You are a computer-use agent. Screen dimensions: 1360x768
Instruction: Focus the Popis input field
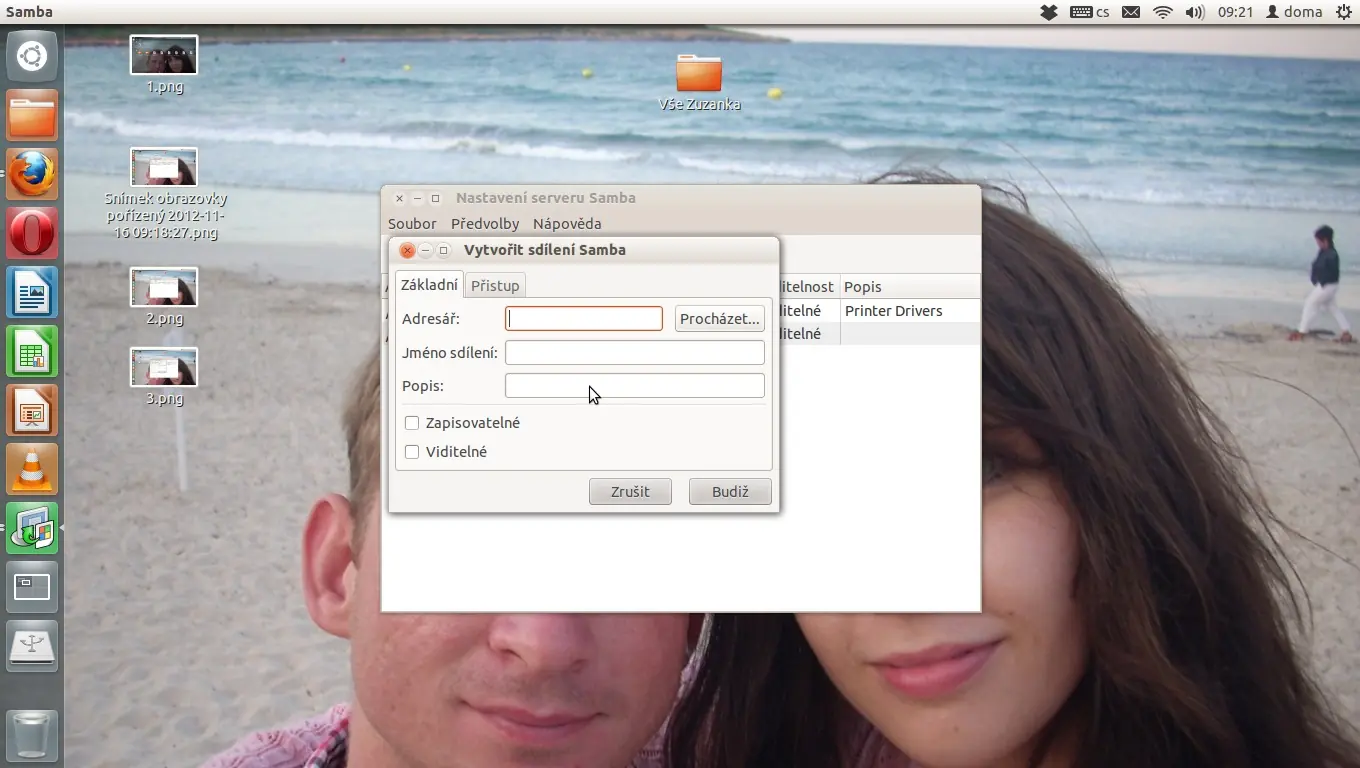[x=635, y=386]
